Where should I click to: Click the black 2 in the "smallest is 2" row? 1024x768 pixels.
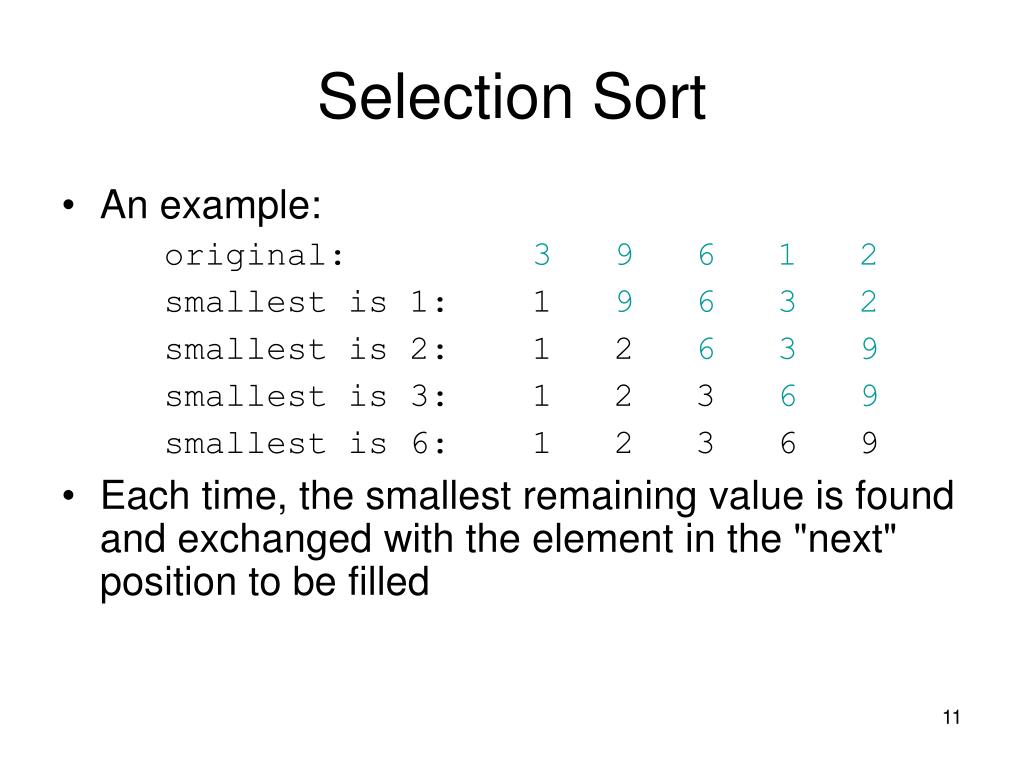pyautogui.click(x=624, y=350)
